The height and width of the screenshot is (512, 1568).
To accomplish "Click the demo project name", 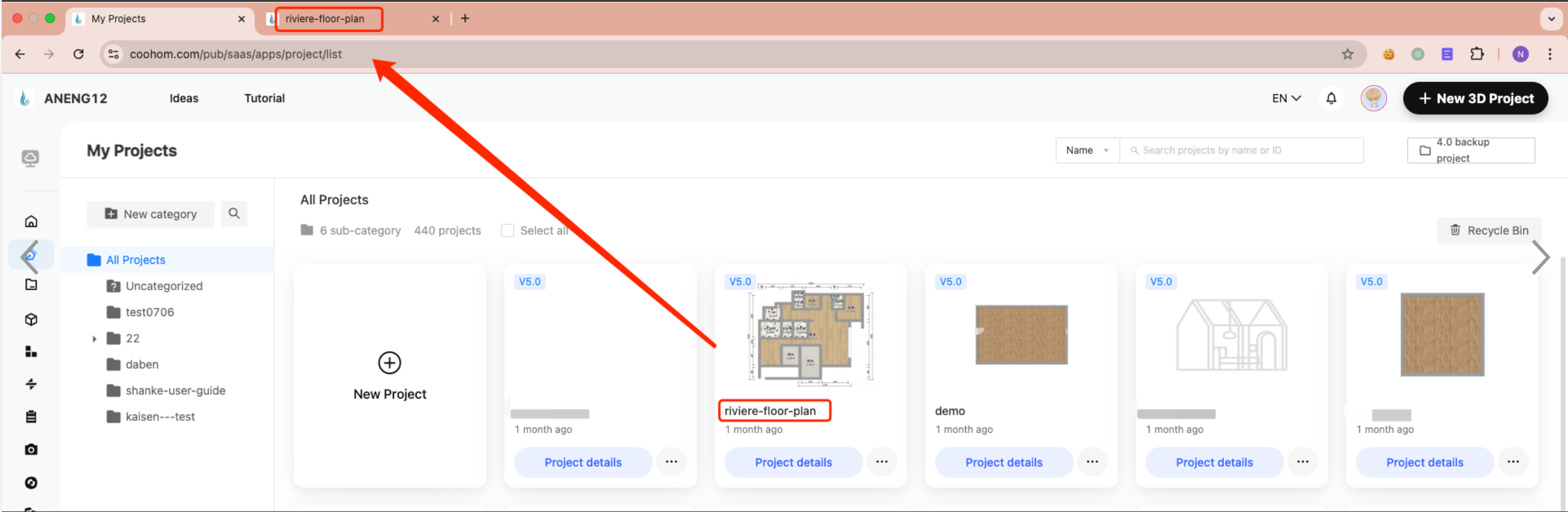I will tap(950, 411).
